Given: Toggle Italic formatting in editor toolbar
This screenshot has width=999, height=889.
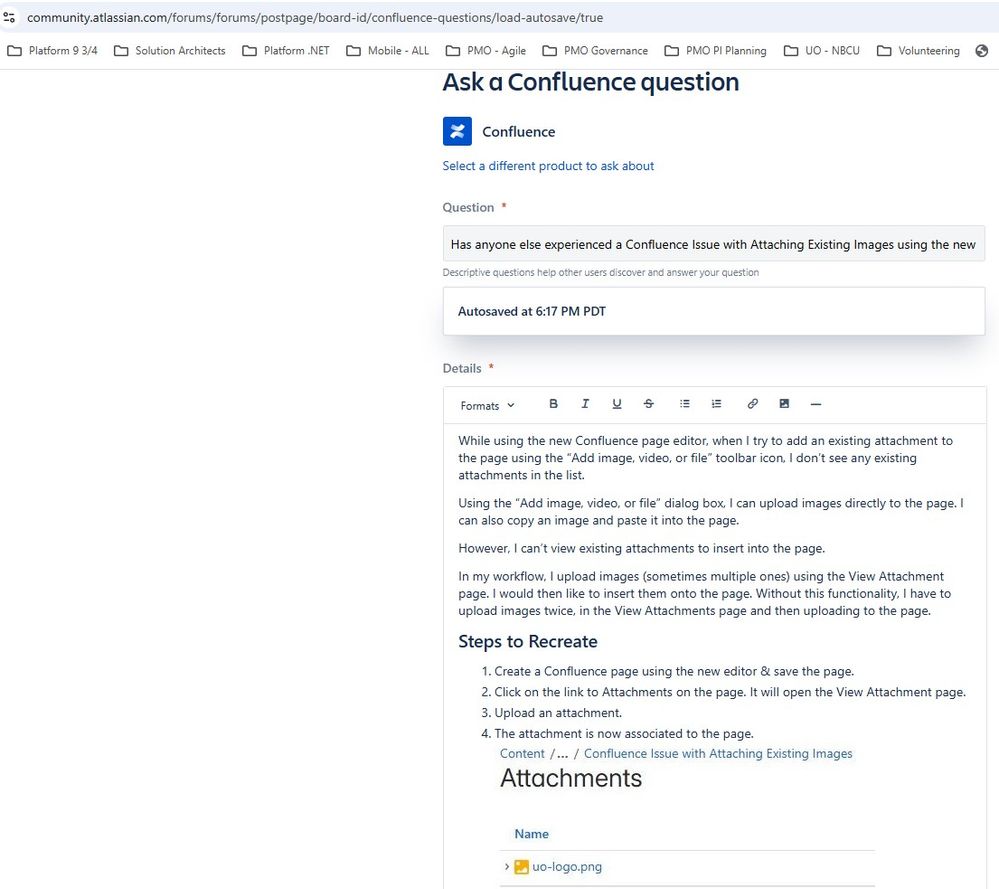Looking at the screenshot, I should coord(585,404).
